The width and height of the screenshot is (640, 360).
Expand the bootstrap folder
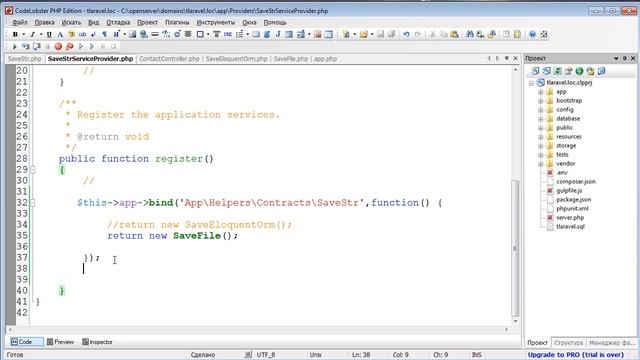[x=540, y=101]
